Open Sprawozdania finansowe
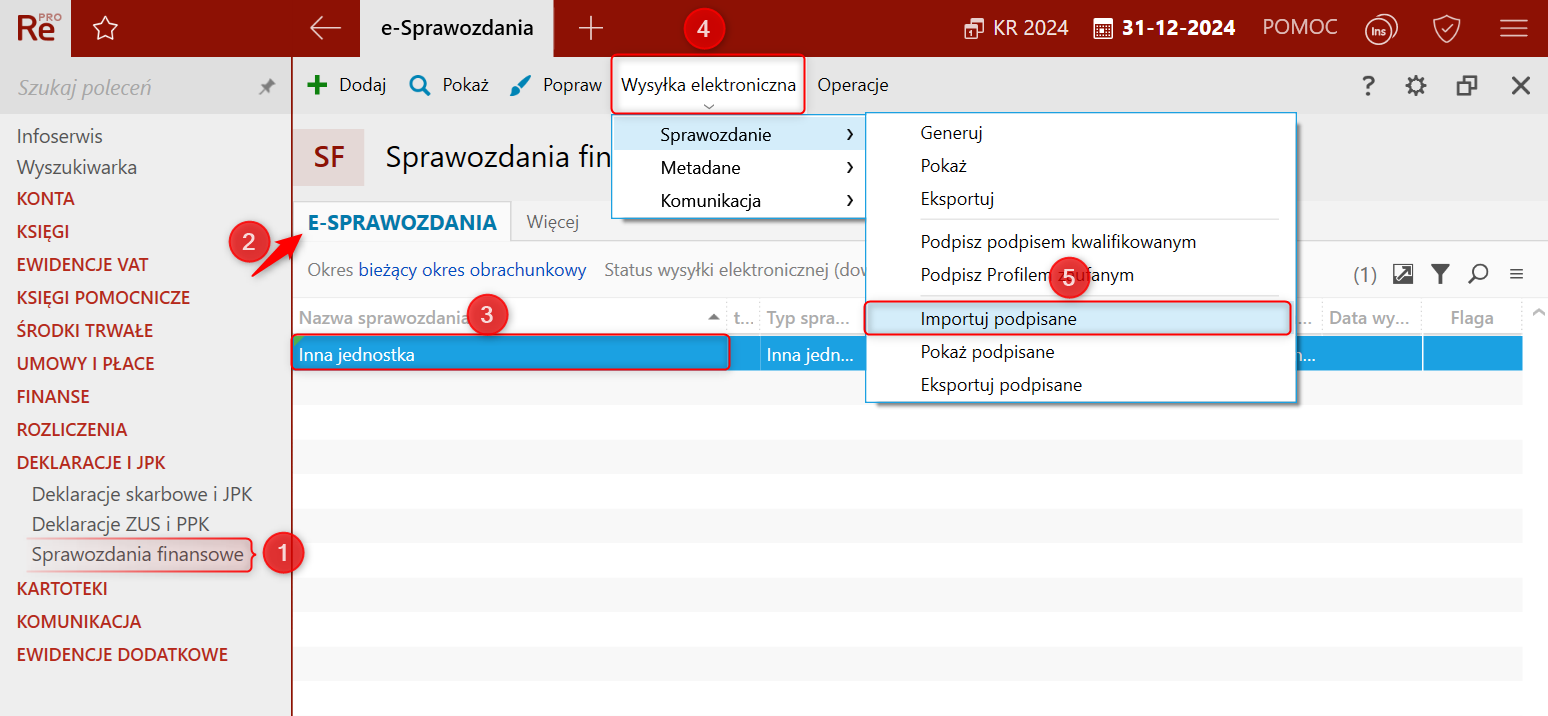The height and width of the screenshot is (716, 1548). [x=138, y=554]
